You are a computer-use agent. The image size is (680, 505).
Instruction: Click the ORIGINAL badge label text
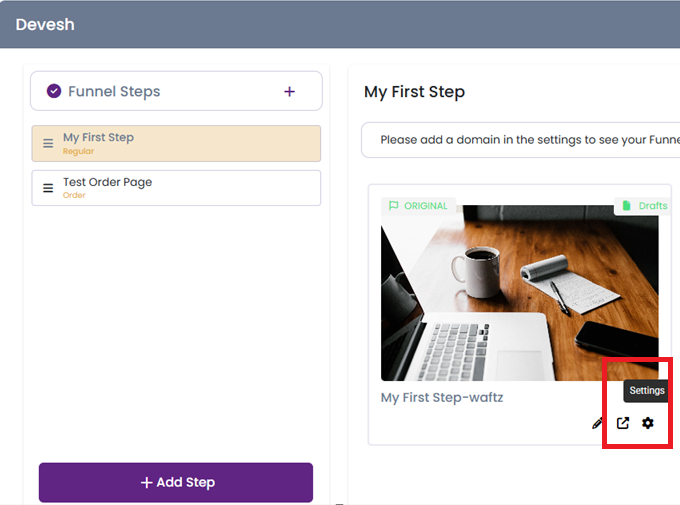426,206
